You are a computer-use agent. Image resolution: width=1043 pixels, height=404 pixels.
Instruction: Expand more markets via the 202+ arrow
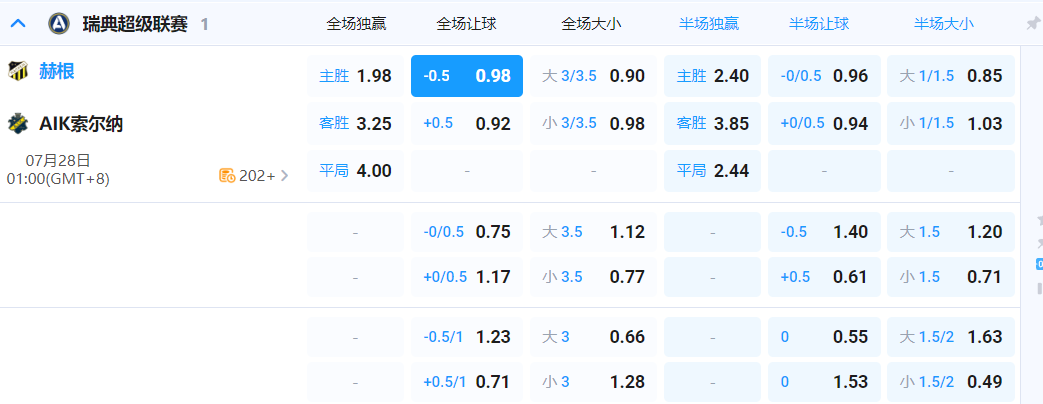coord(285,176)
